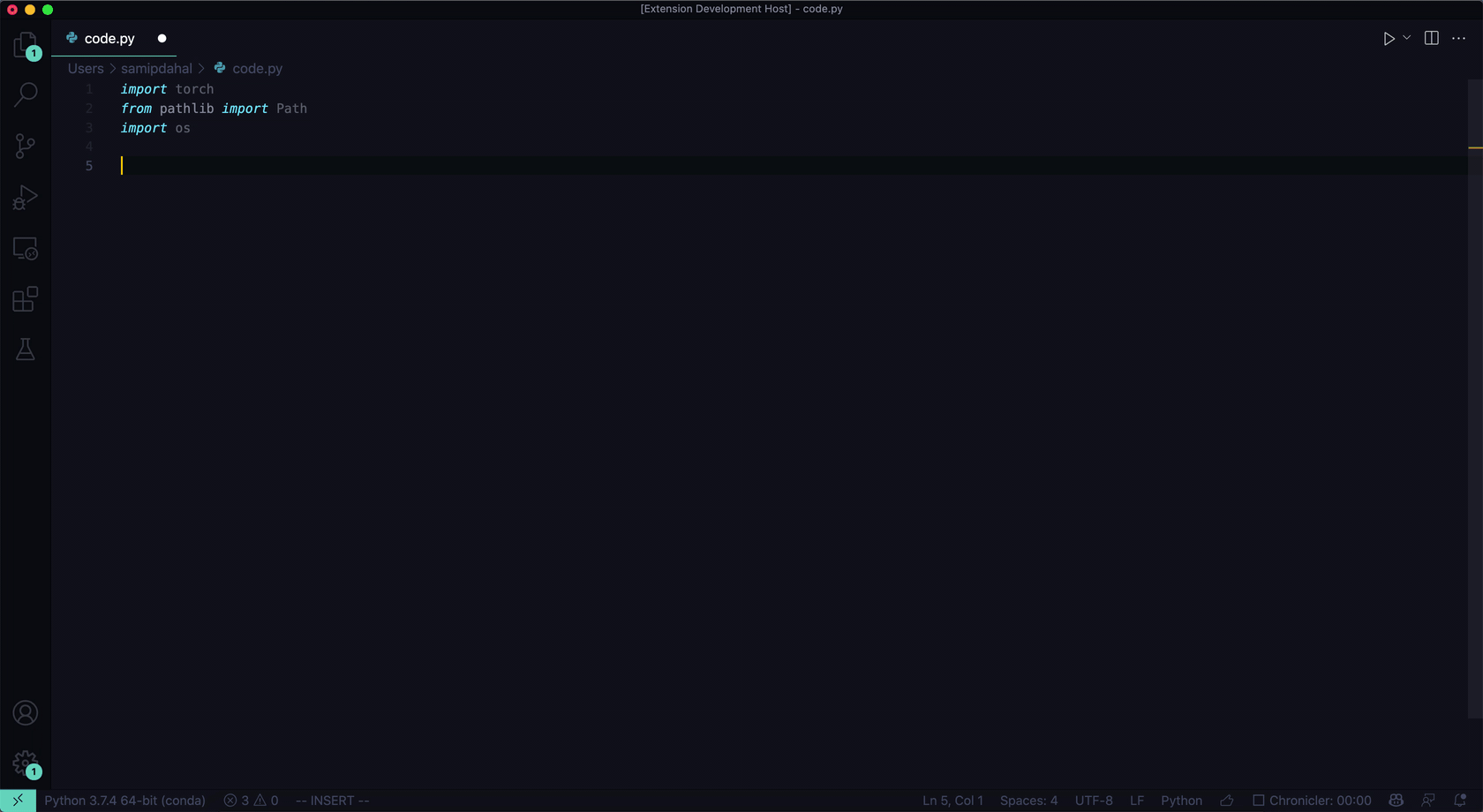Split the editor to the right
Screen dimensions: 1483x812
[1432, 38]
